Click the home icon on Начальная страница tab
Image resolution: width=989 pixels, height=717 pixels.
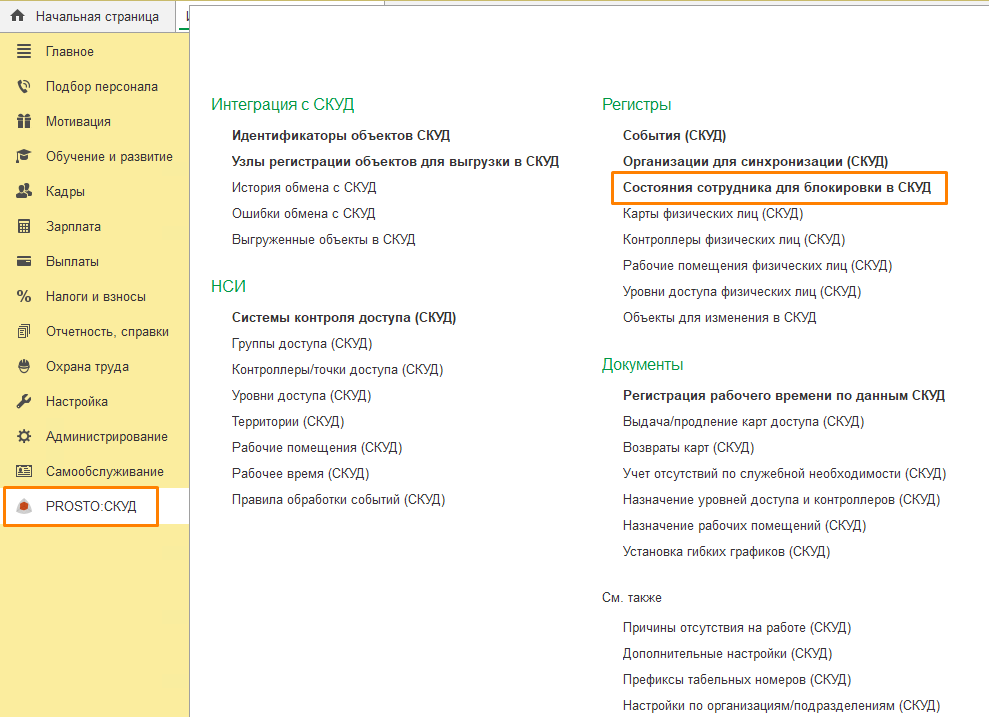coord(17,17)
